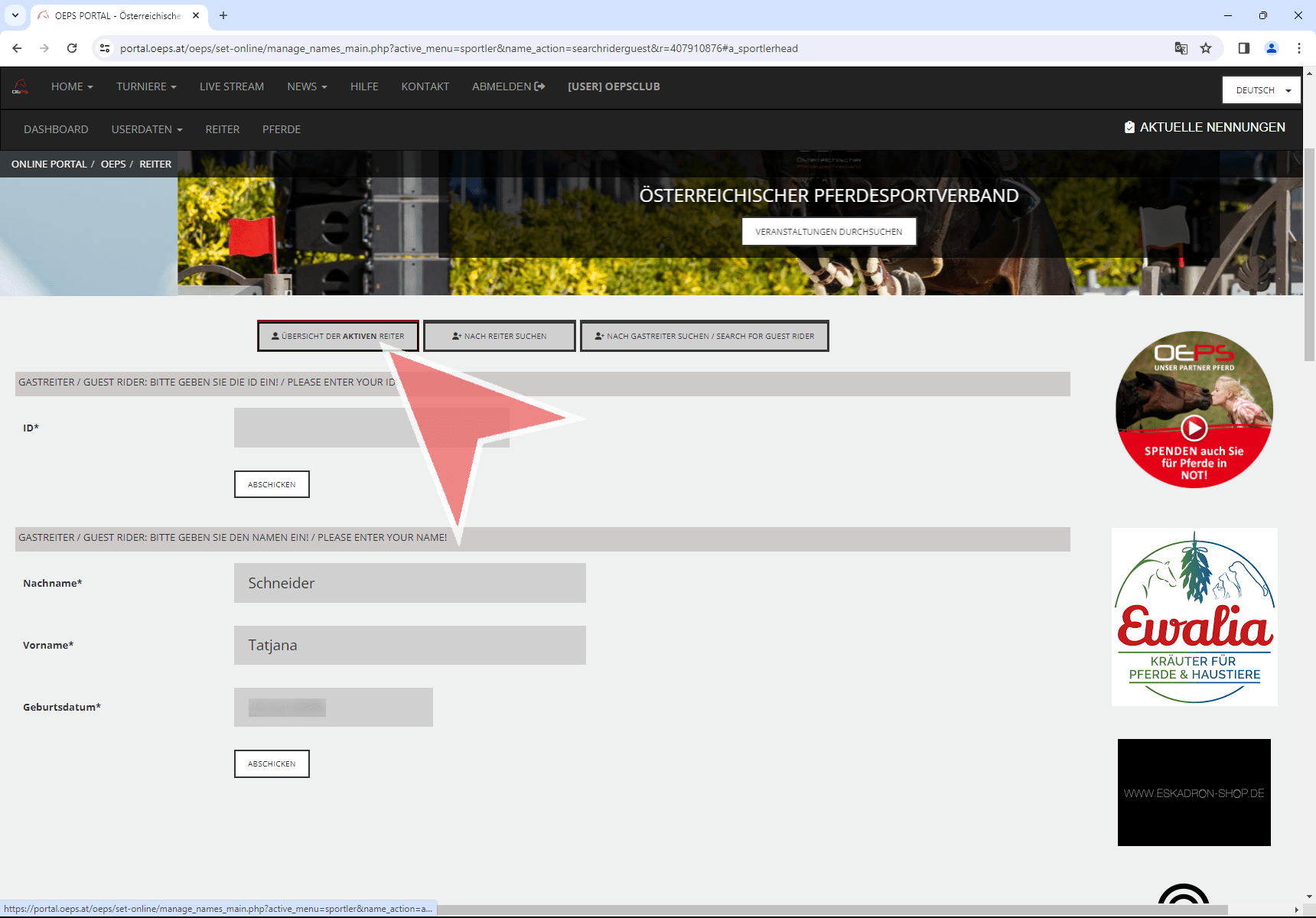Viewport: 1316px width, 918px height.
Task: Click Veranstaltungen Durchsuchen button
Action: [829, 232]
